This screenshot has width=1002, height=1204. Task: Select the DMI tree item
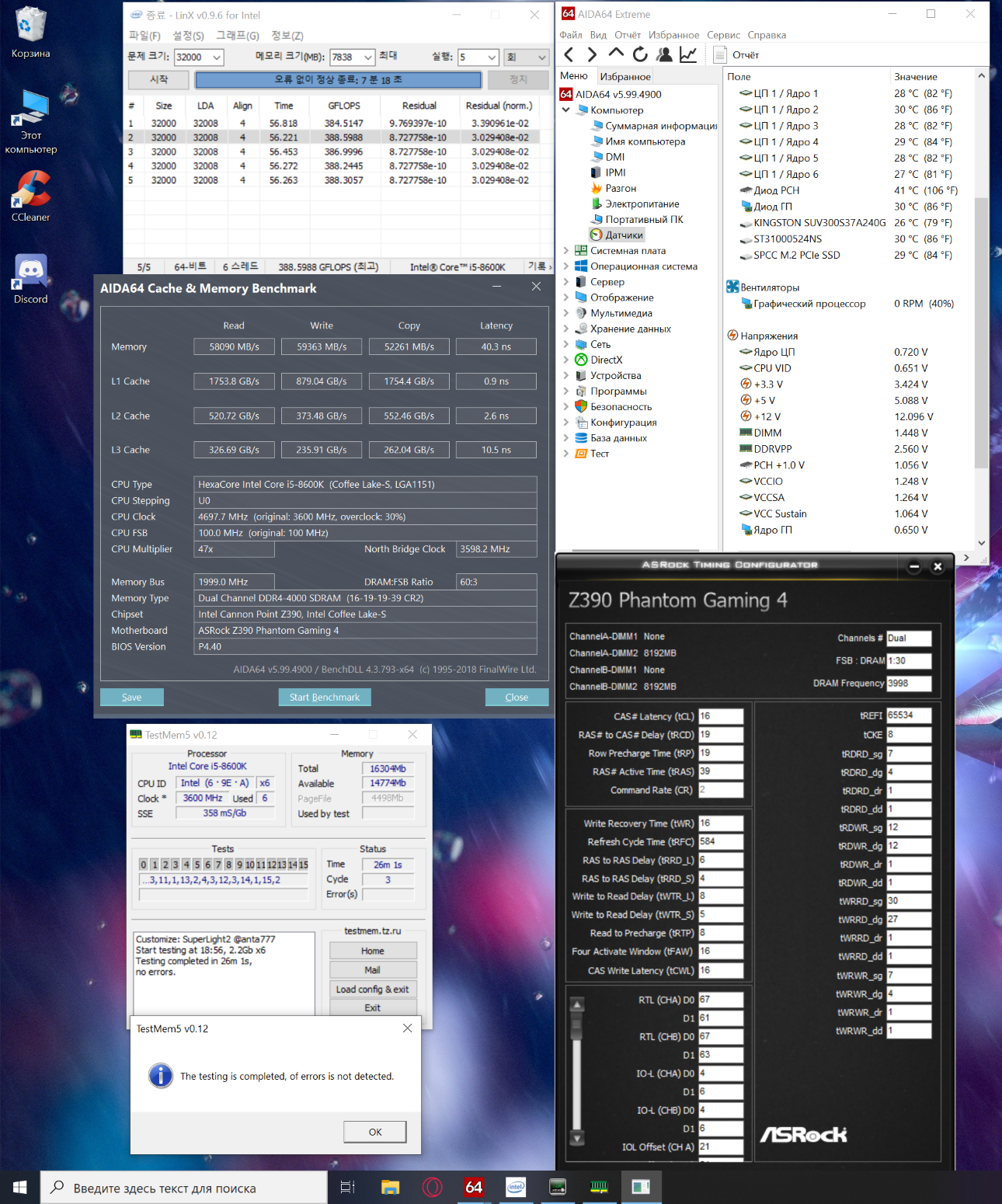point(607,157)
